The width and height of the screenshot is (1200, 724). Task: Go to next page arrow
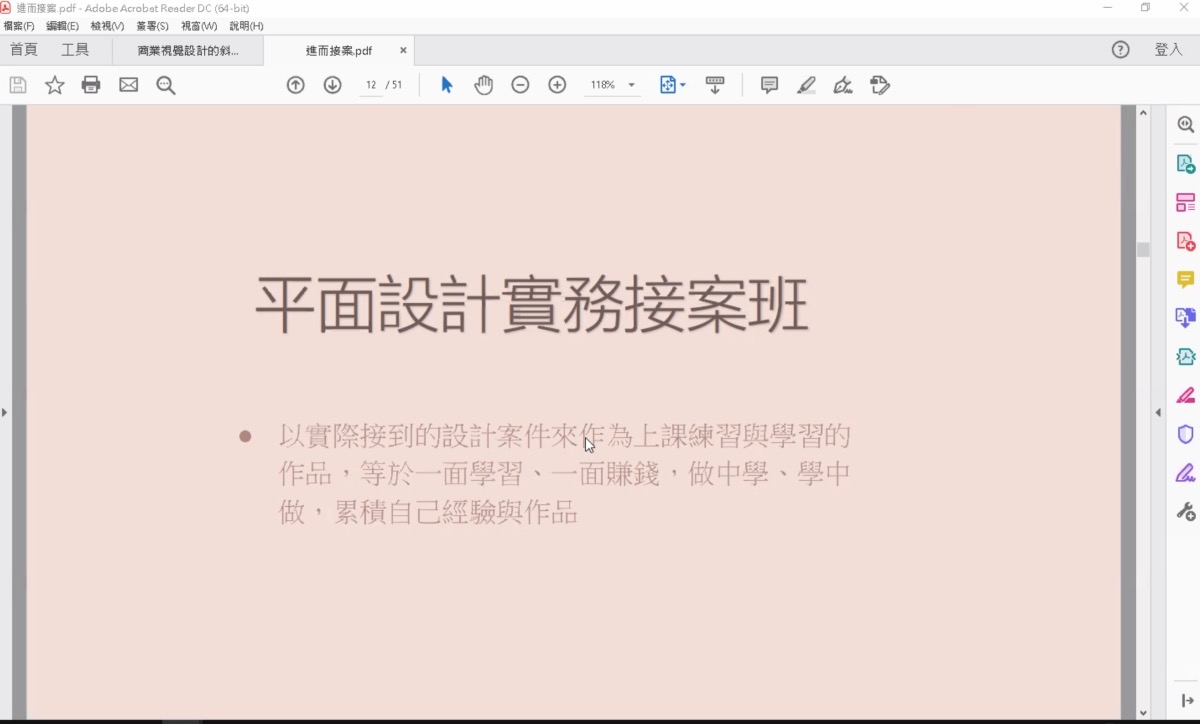pos(333,85)
